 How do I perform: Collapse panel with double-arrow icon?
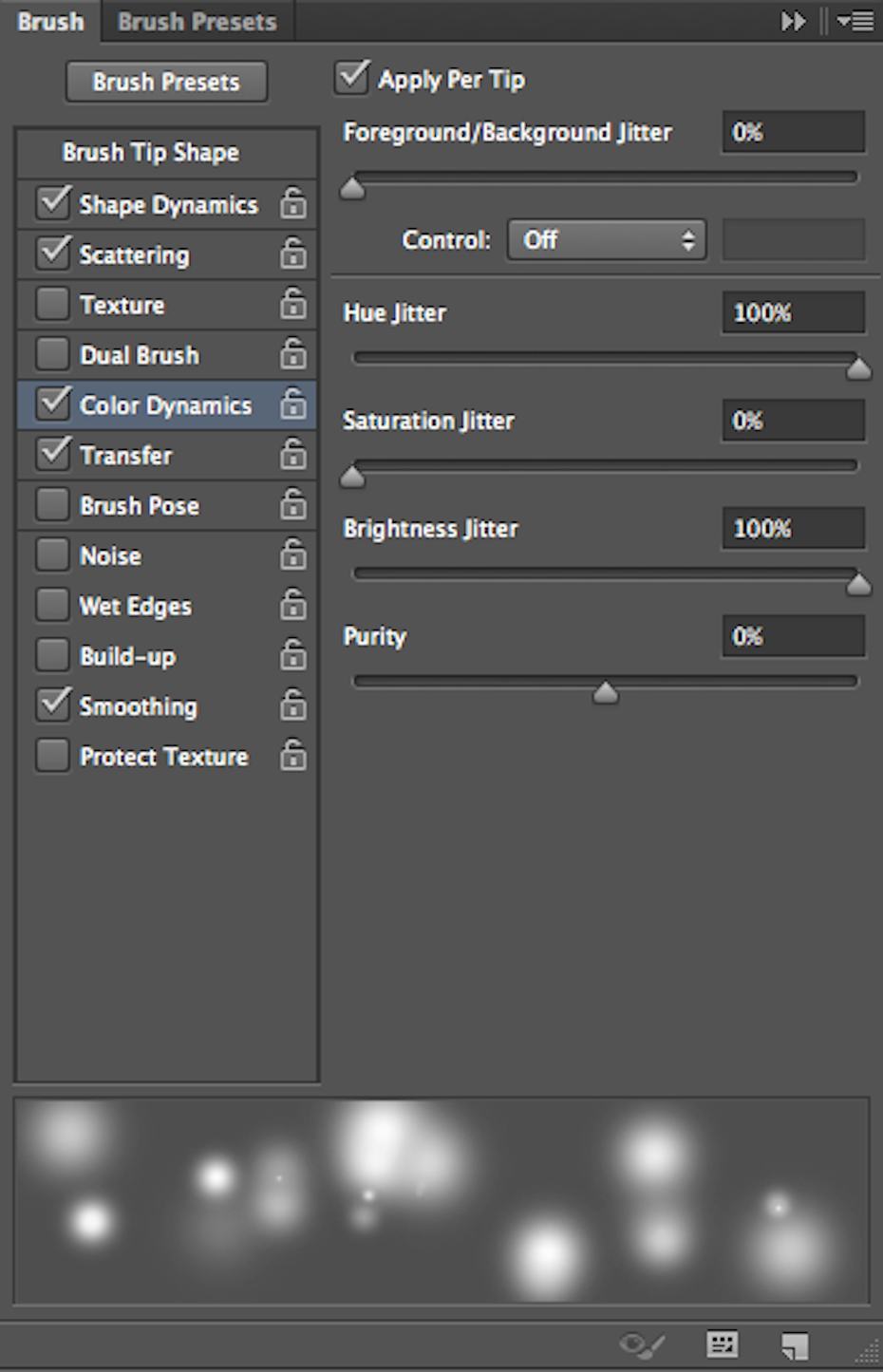pyautogui.click(x=793, y=21)
